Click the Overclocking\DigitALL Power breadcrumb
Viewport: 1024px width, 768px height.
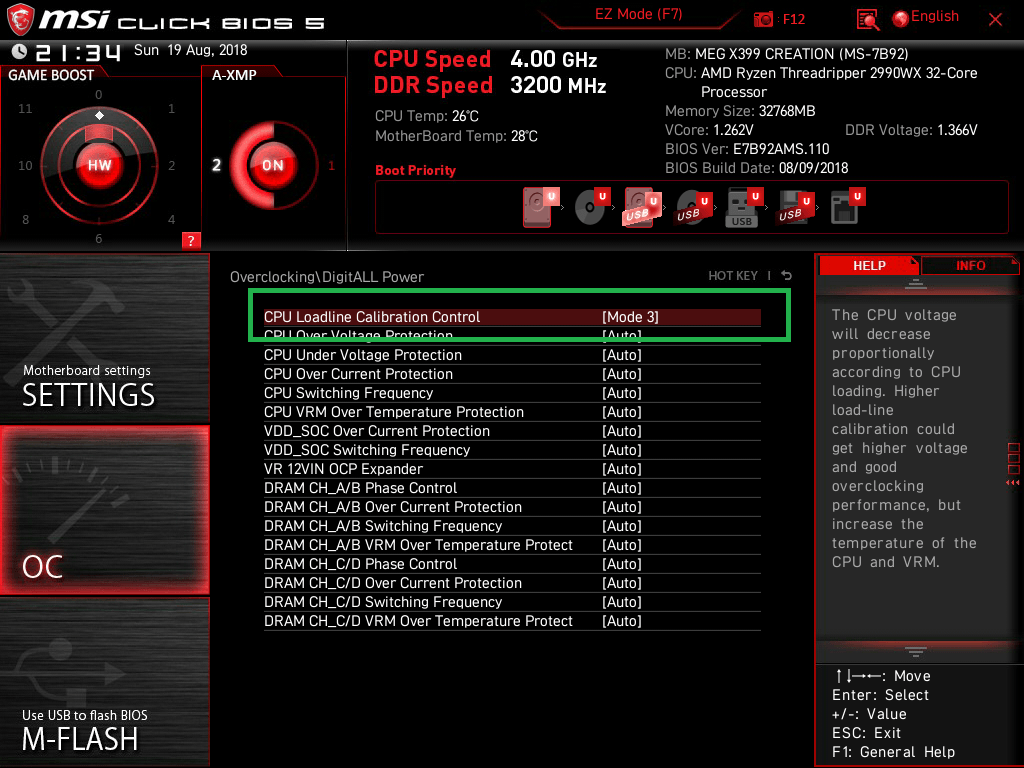[x=327, y=277]
